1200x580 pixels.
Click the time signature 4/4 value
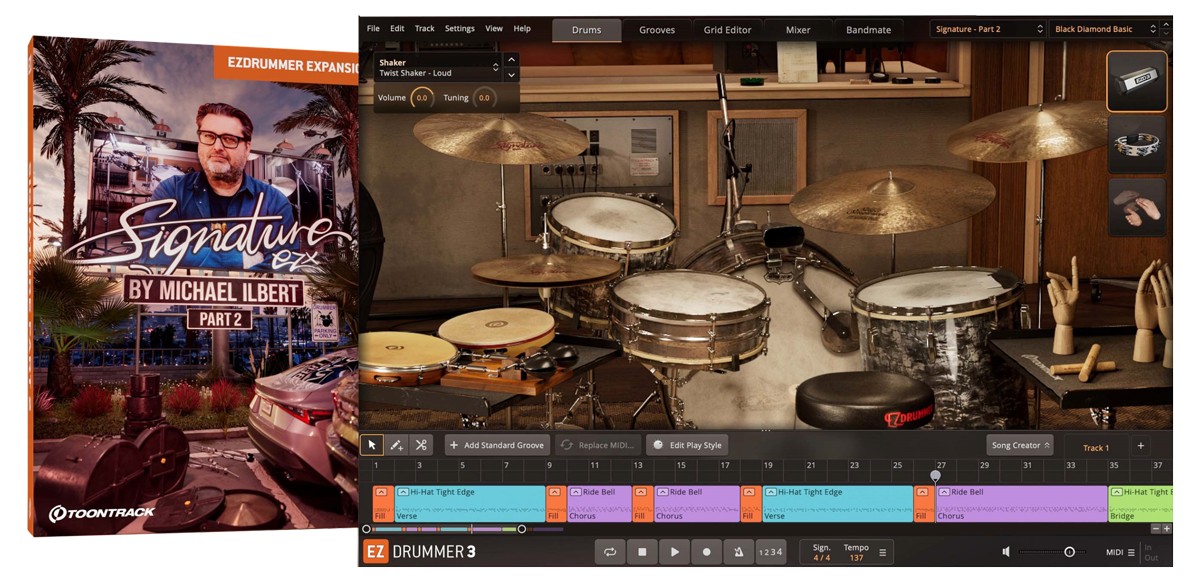pyautogui.click(x=821, y=557)
